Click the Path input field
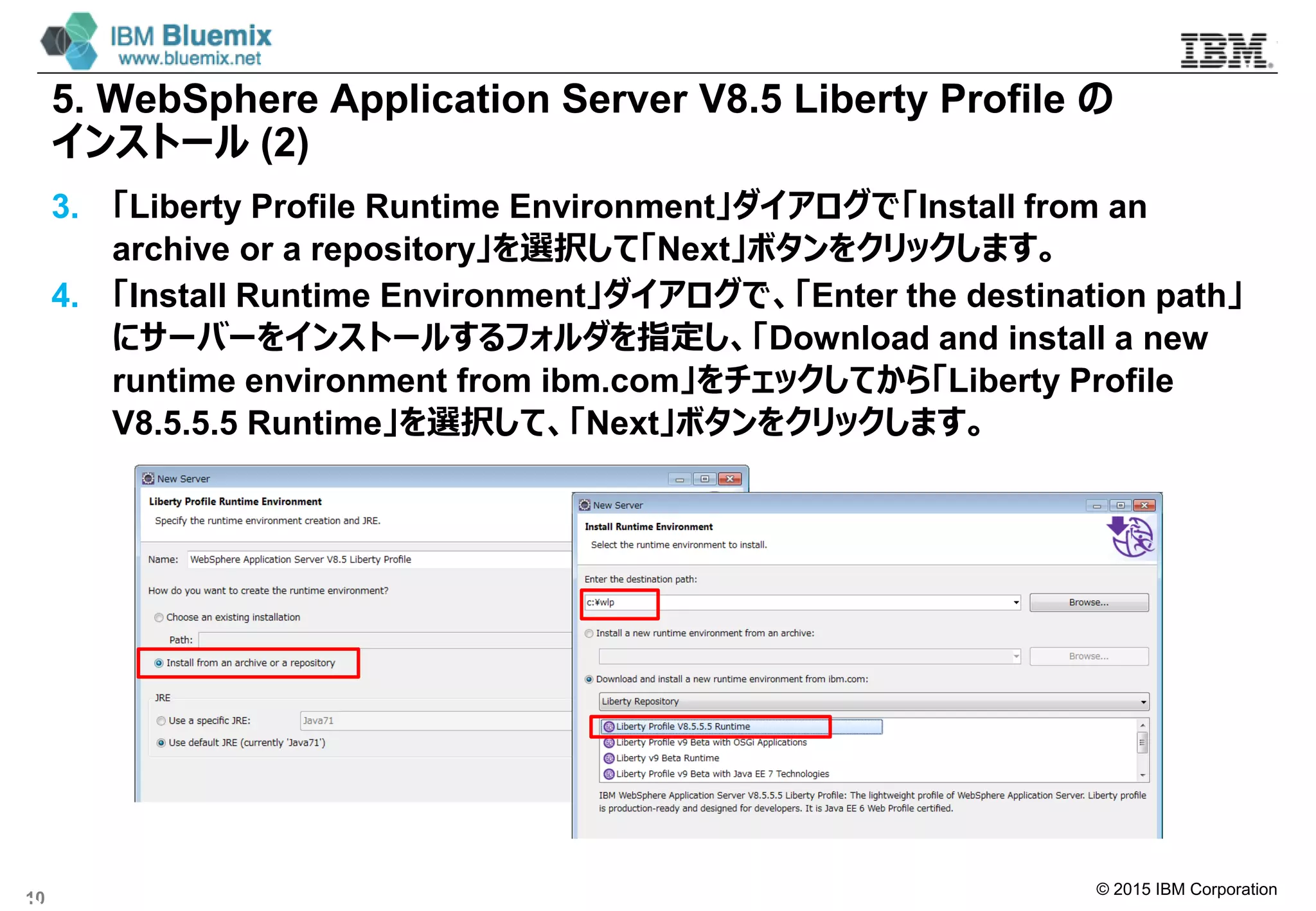 pyautogui.click(x=386, y=640)
